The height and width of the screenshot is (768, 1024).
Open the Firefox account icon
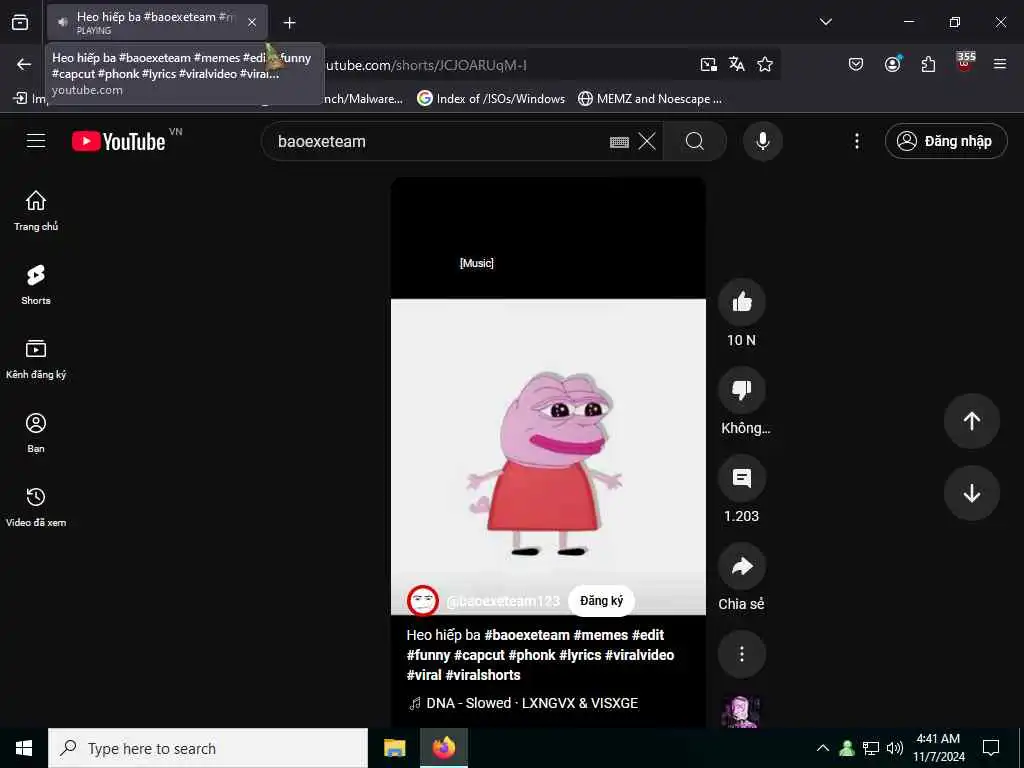tap(892, 64)
